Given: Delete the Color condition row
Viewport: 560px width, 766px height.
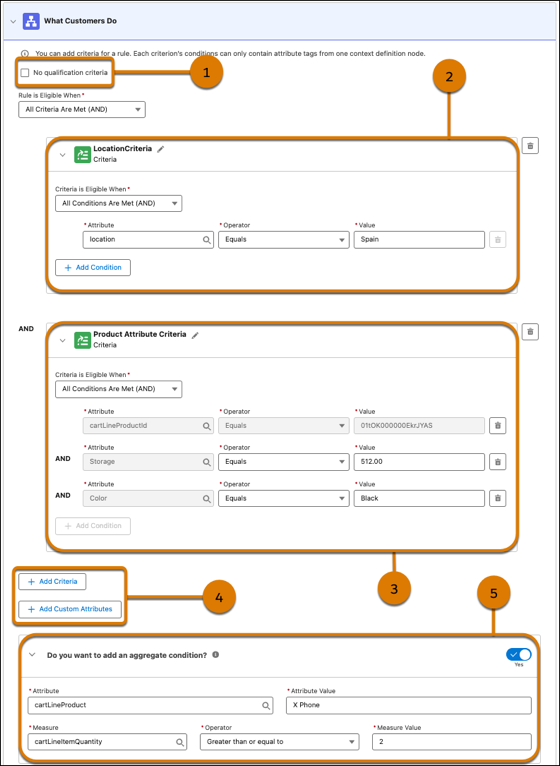Looking at the screenshot, I should coord(498,498).
